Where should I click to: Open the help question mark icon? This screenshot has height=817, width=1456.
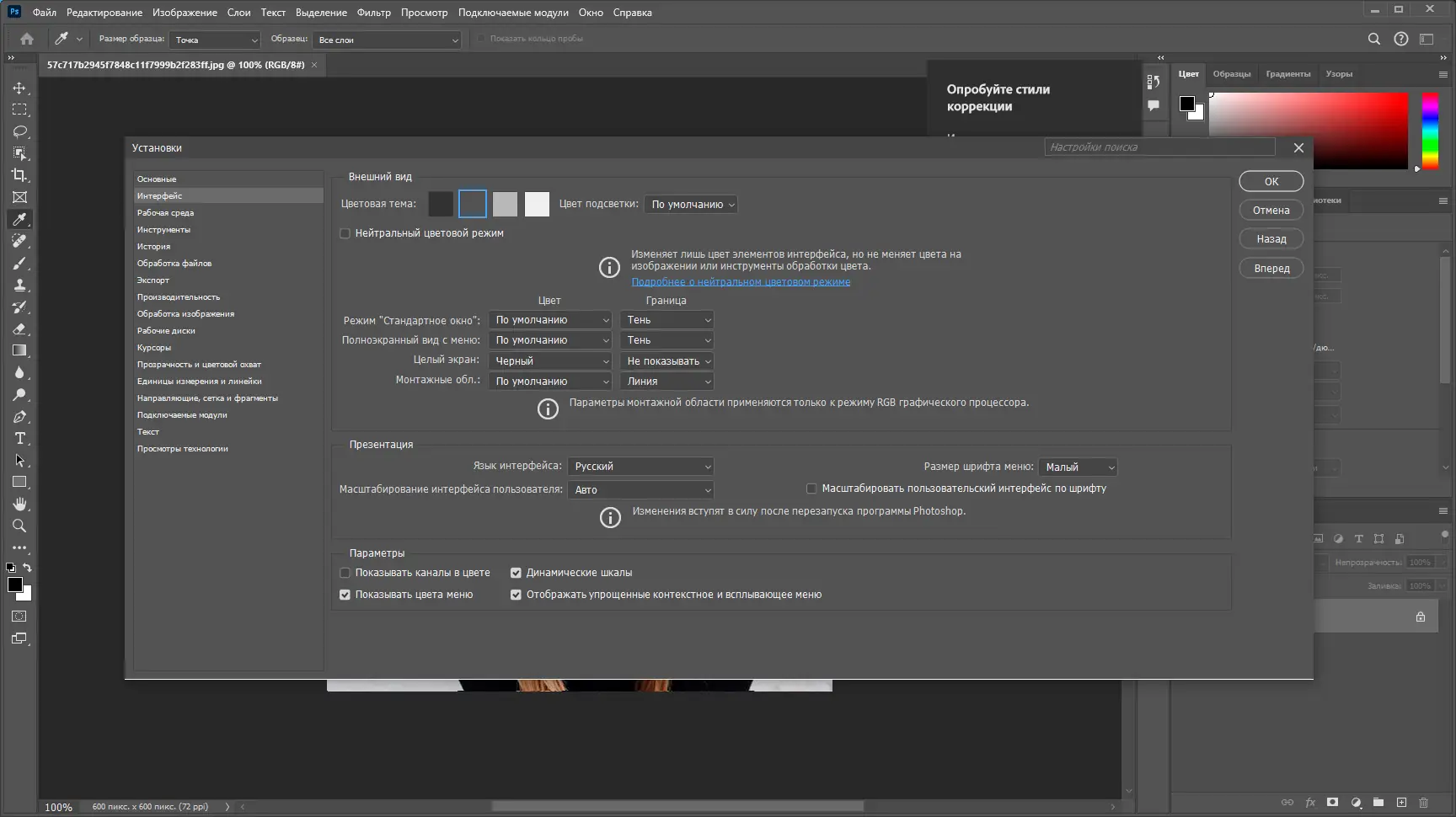point(1400,39)
